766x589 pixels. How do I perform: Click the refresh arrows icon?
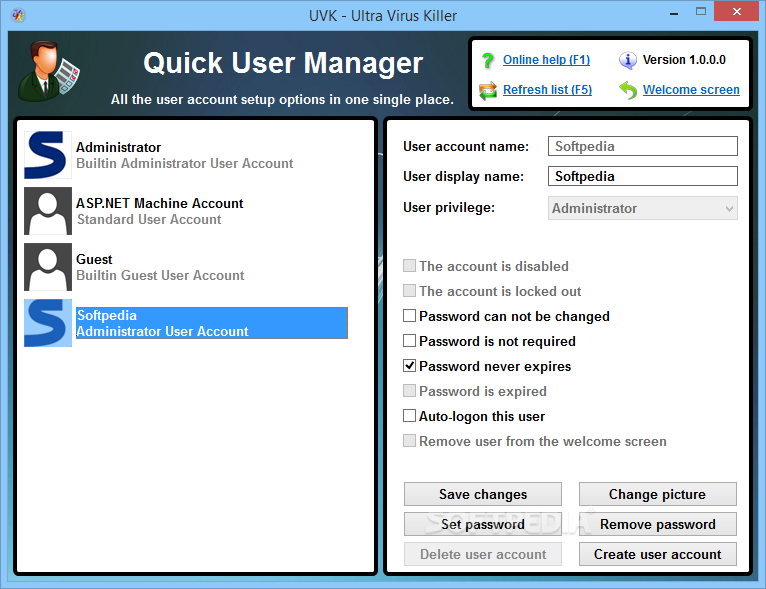(488, 90)
